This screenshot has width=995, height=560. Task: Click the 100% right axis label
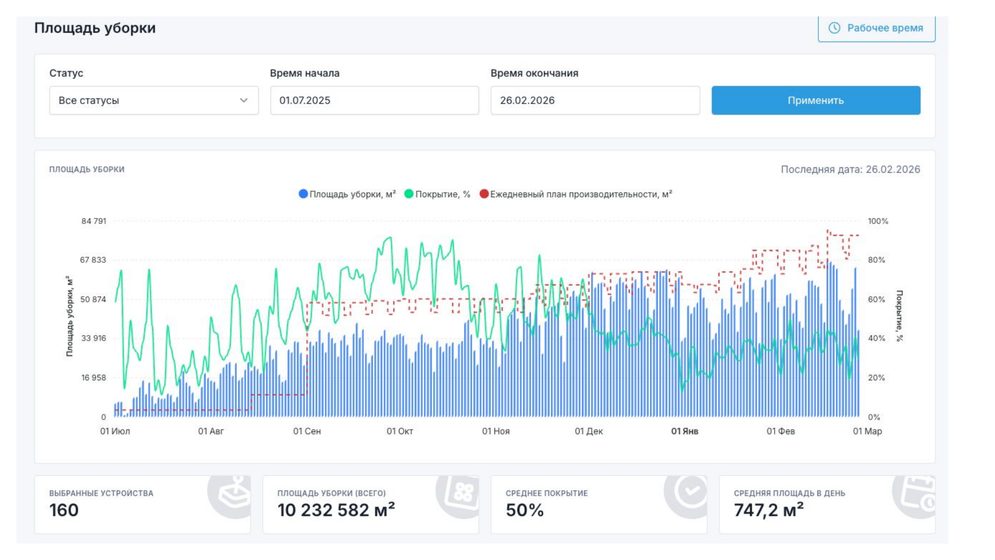click(x=878, y=221)
